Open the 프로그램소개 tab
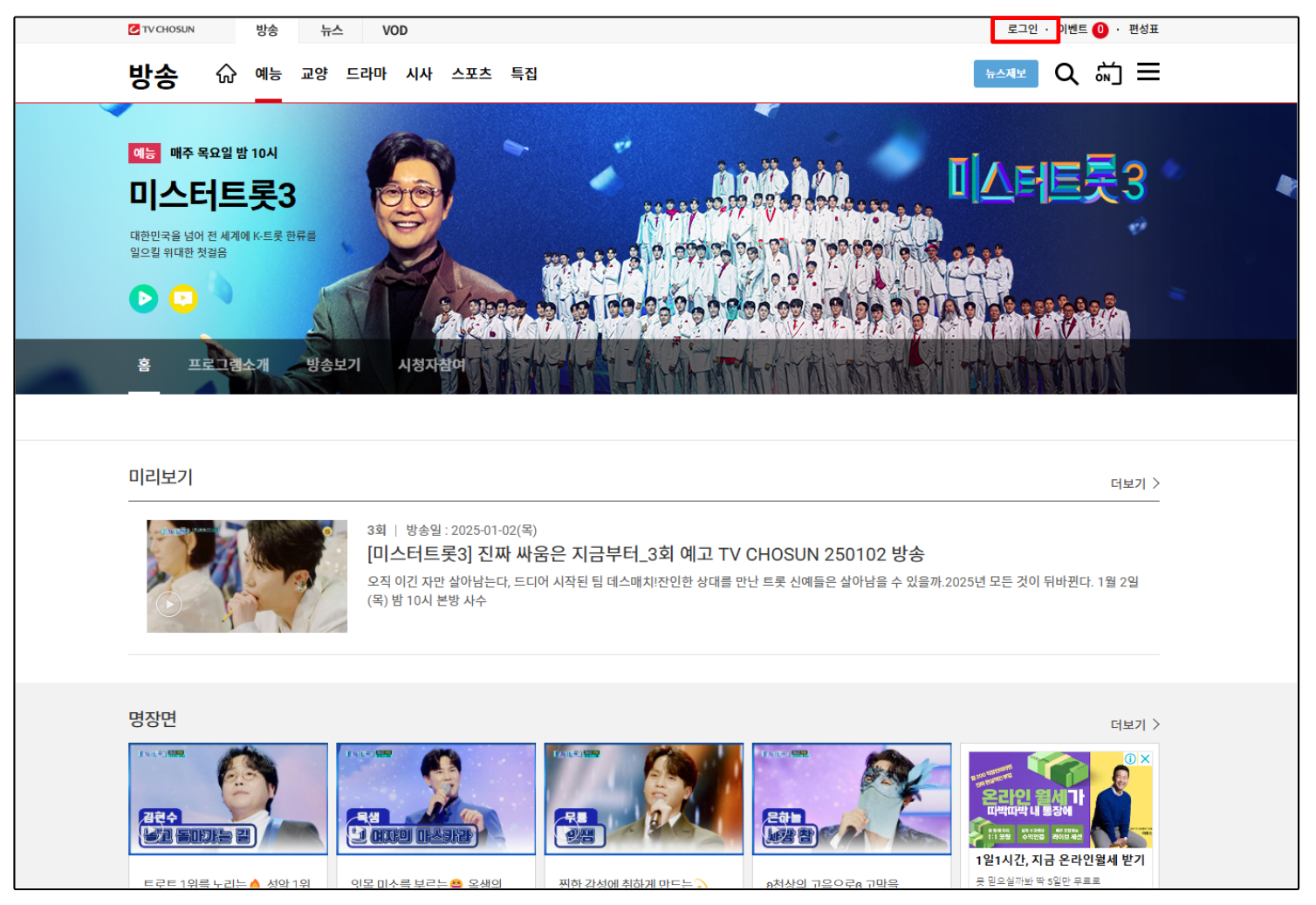This screenshot has width=1316, height=905. click(229, 365)
